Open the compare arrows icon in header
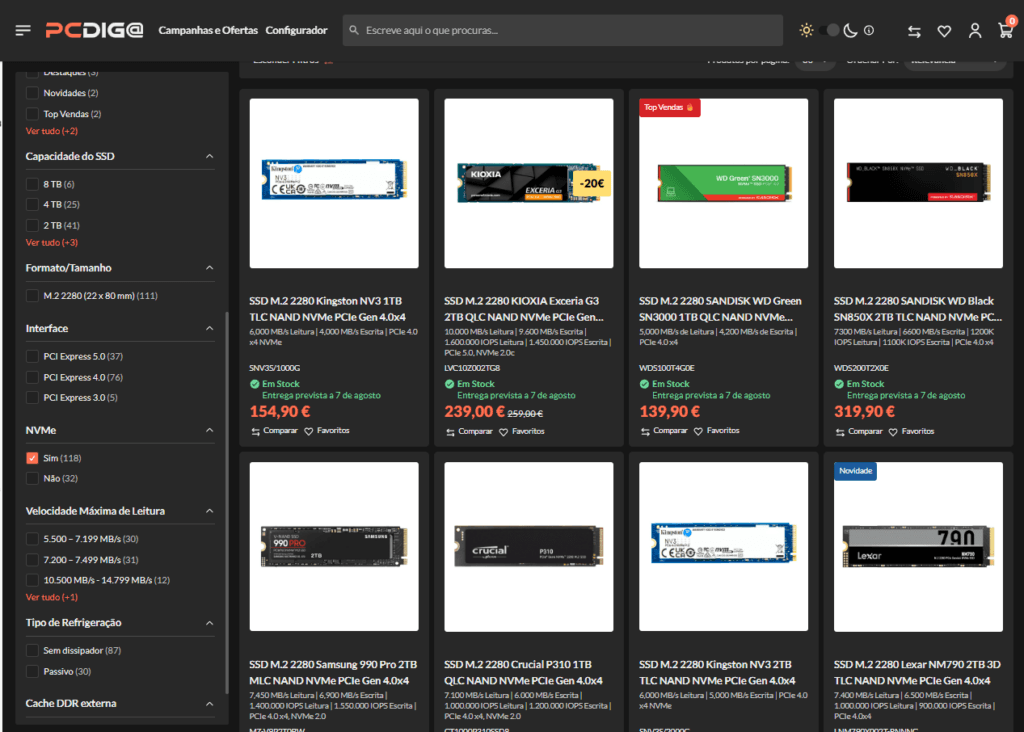The height and width of the screenshot is (732, 1024). click(914, 31)
